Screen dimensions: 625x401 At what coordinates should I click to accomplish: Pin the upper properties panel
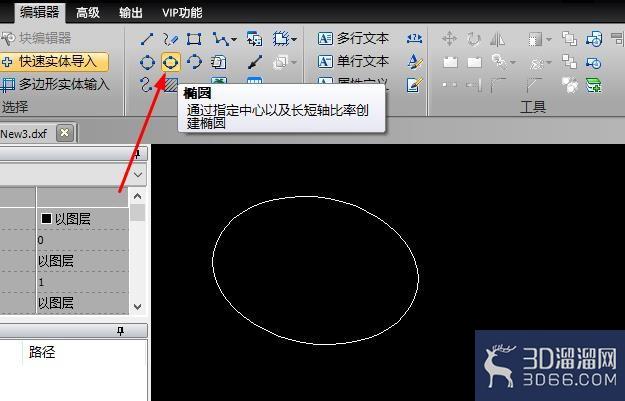(x=137, y=153)
